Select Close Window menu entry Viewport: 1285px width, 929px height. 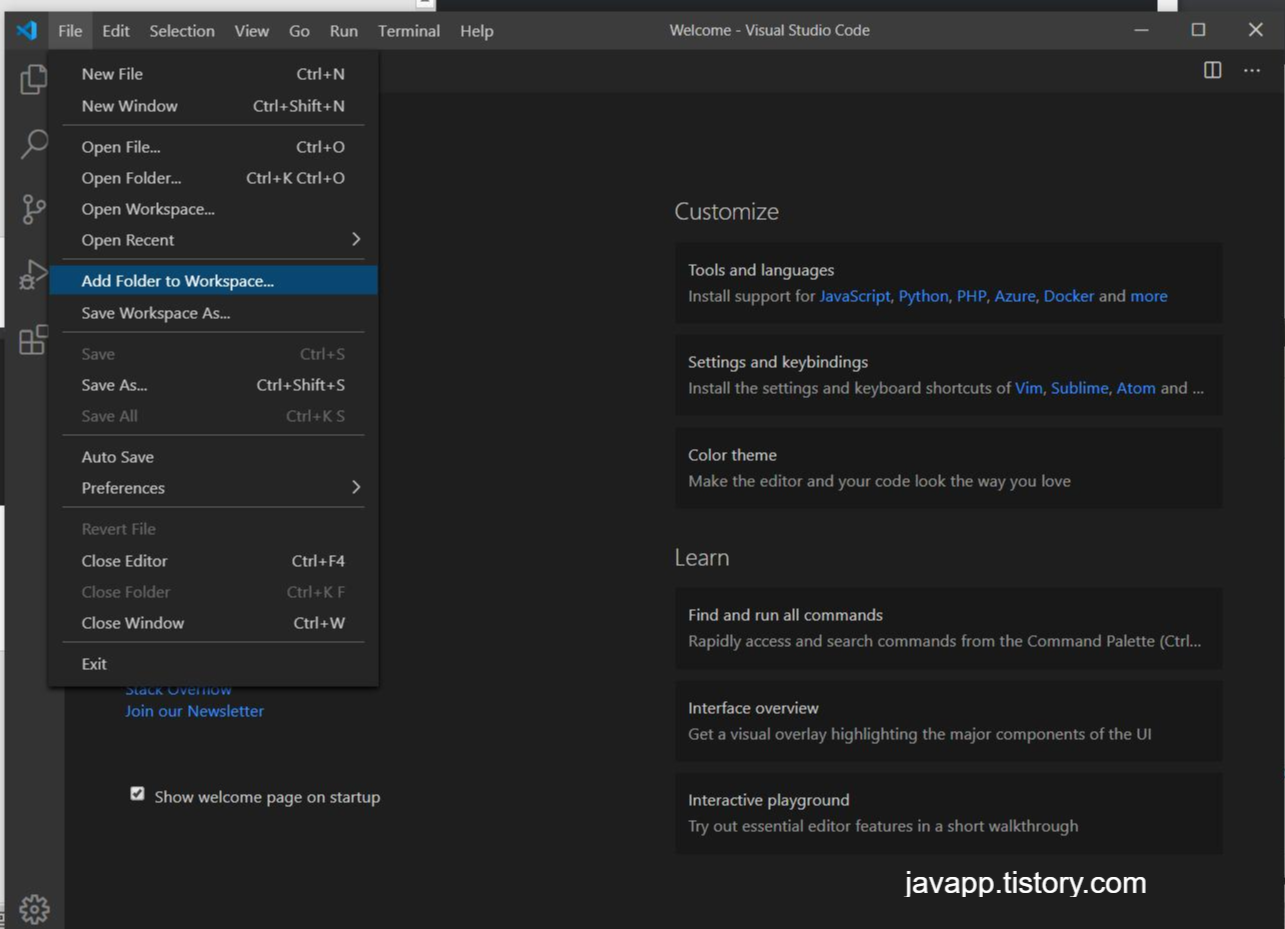(x=214, y=623)
